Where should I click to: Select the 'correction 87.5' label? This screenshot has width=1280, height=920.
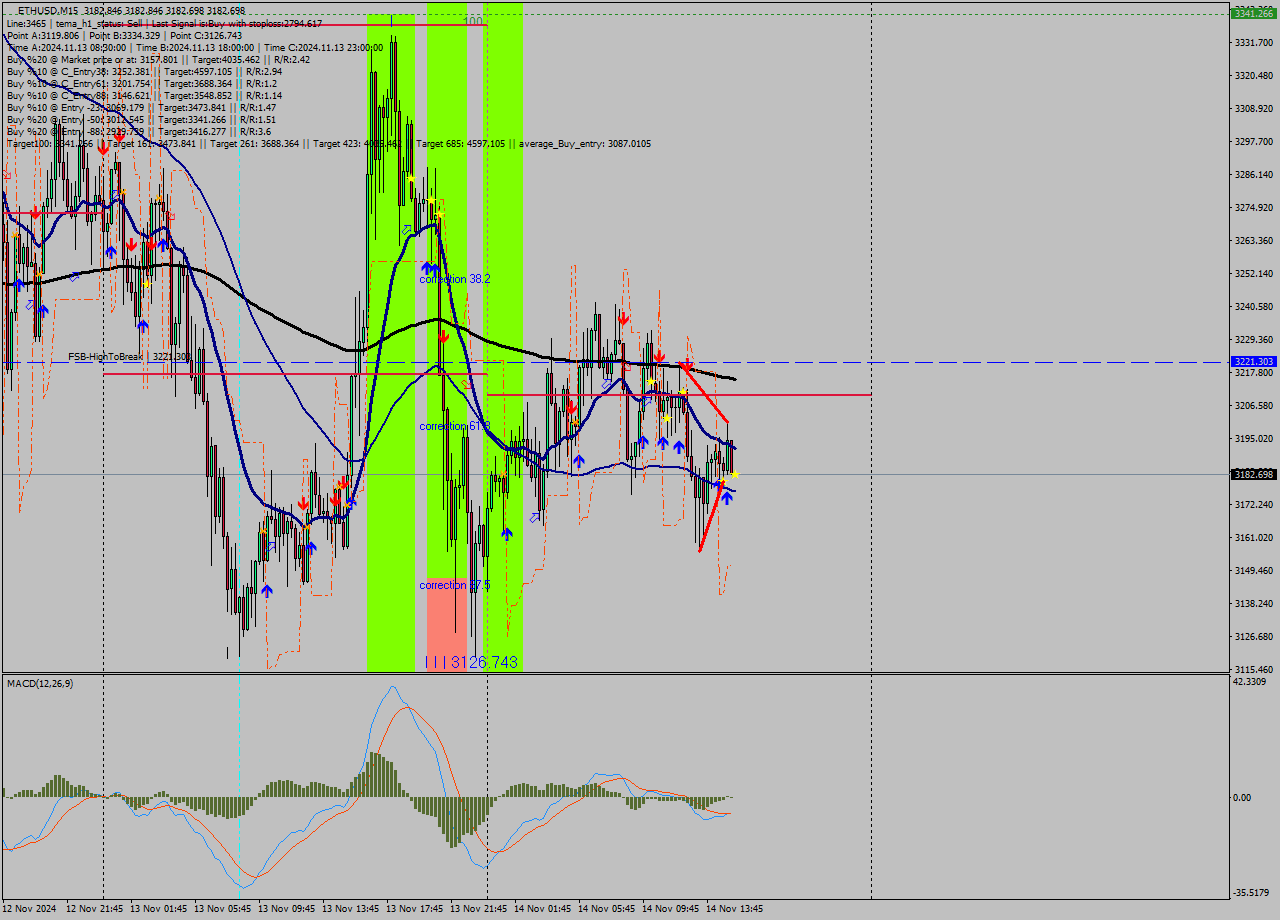click(455, 585)
